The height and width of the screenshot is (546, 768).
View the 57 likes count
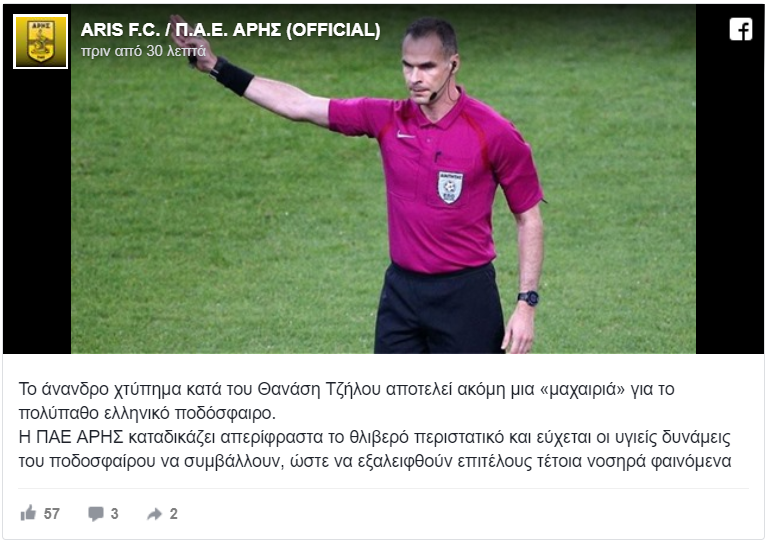click(51, 514)
